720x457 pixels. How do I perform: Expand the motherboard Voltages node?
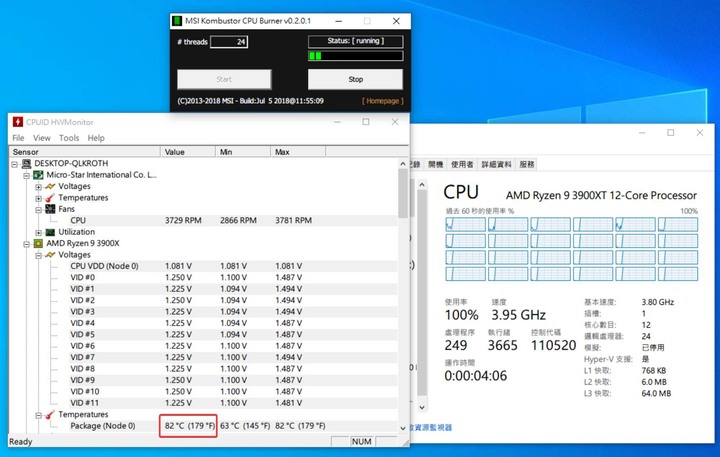pyautogui.click(x=39, y=187)
